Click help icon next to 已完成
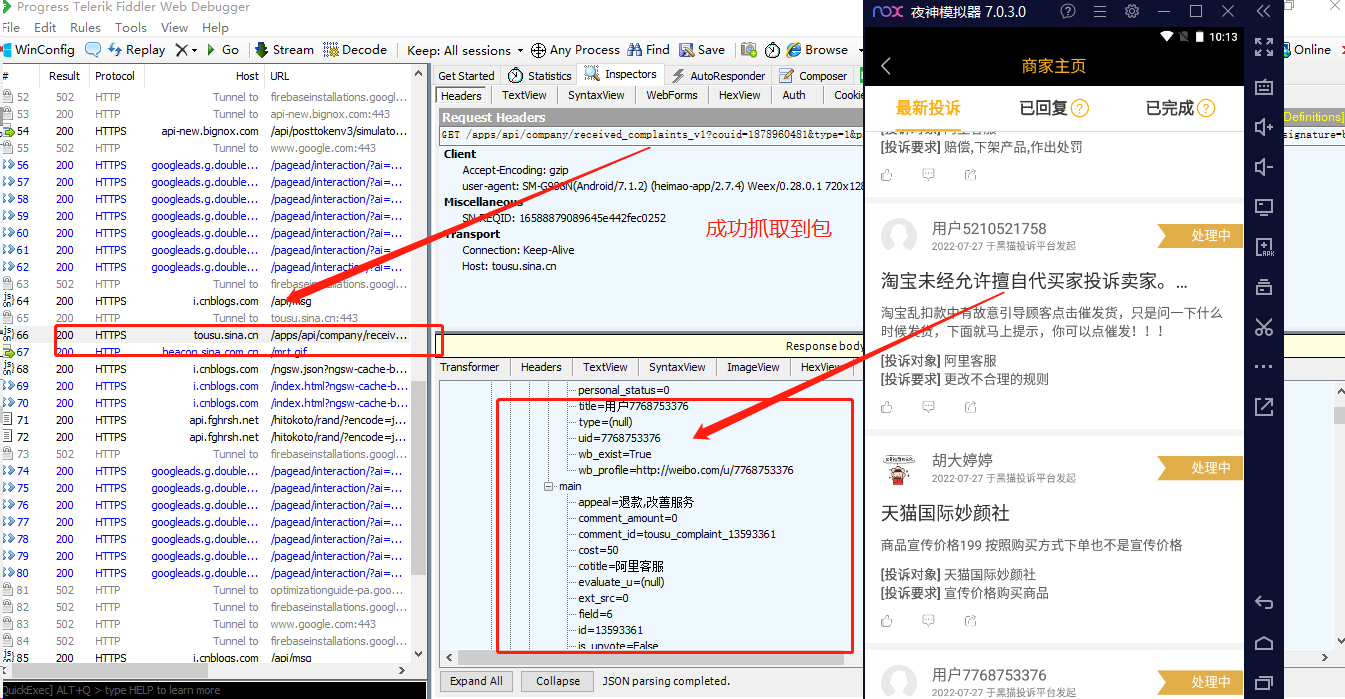Screen dimensions: 1345x699 [x=1207, y=108]
